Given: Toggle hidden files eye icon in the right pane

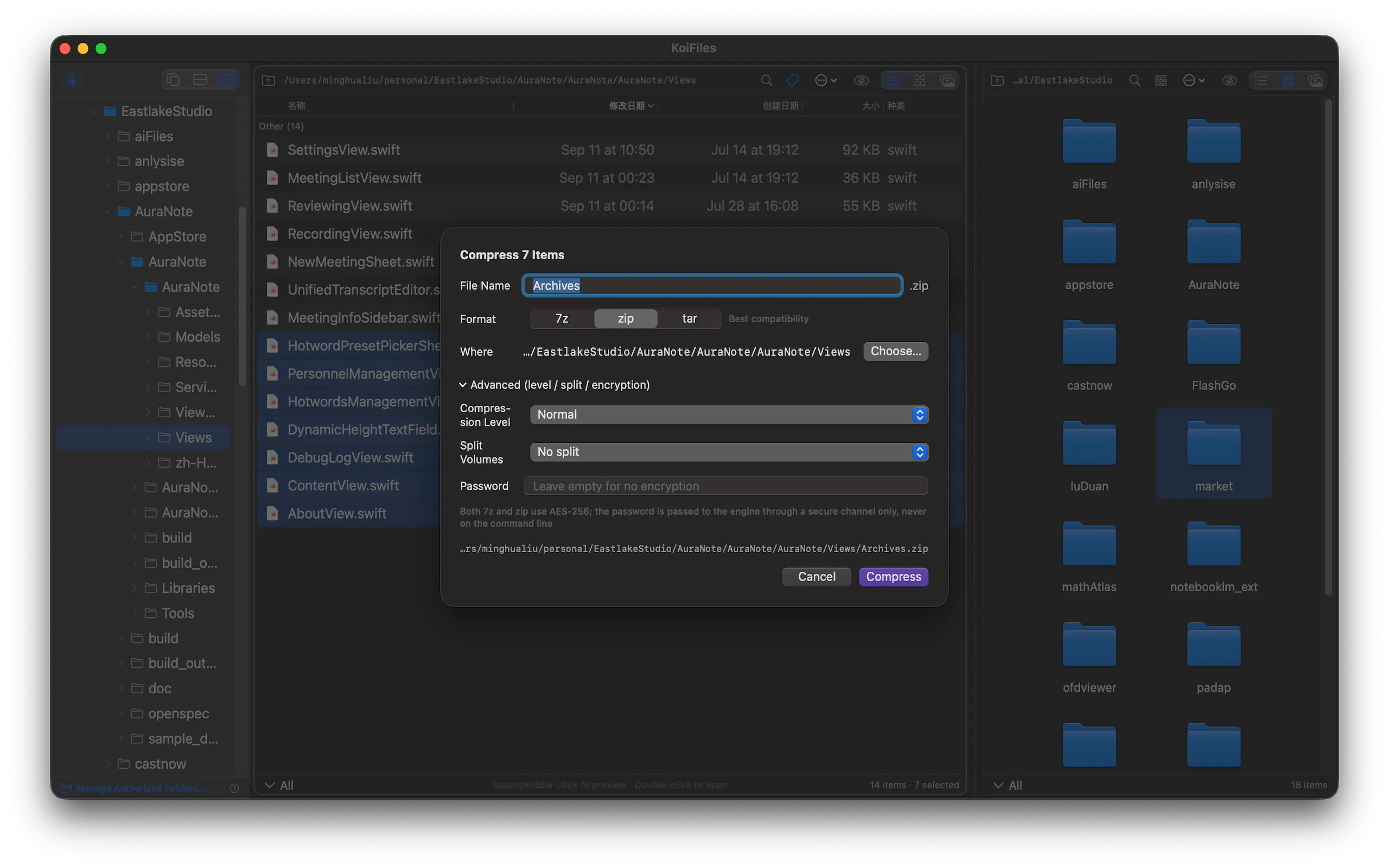Looking at the screenshot, I should pyautogui.click(x=1229, y=80).
